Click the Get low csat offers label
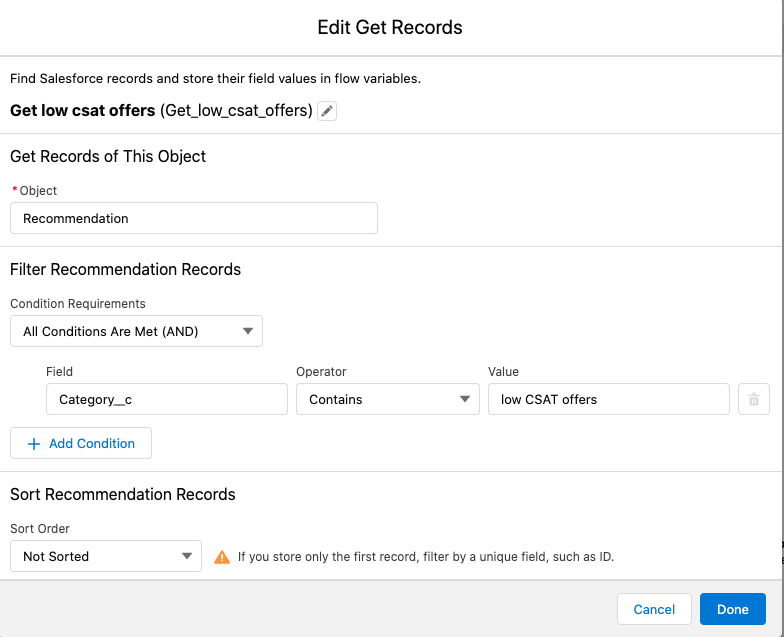 [x=83, y=110]
